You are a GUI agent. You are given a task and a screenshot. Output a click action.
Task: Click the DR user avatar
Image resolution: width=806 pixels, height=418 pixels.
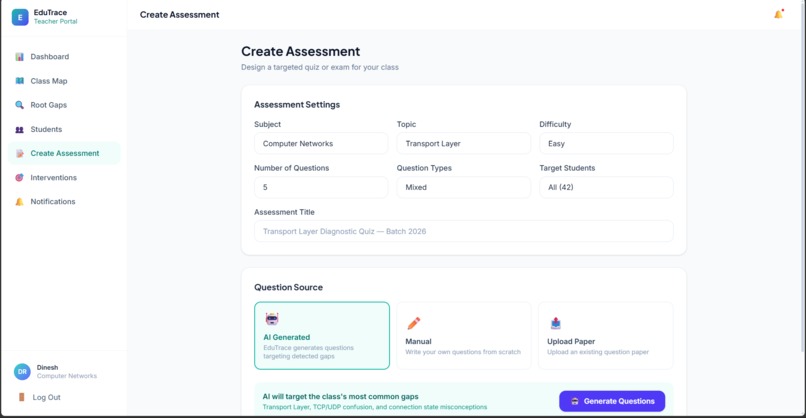22,371
